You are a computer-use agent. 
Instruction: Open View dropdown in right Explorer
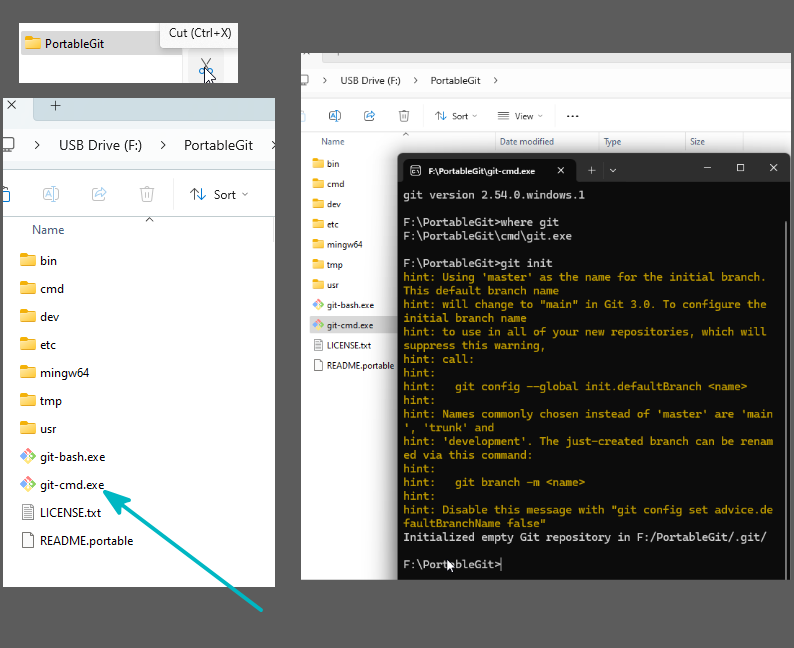tap(520, 116)
